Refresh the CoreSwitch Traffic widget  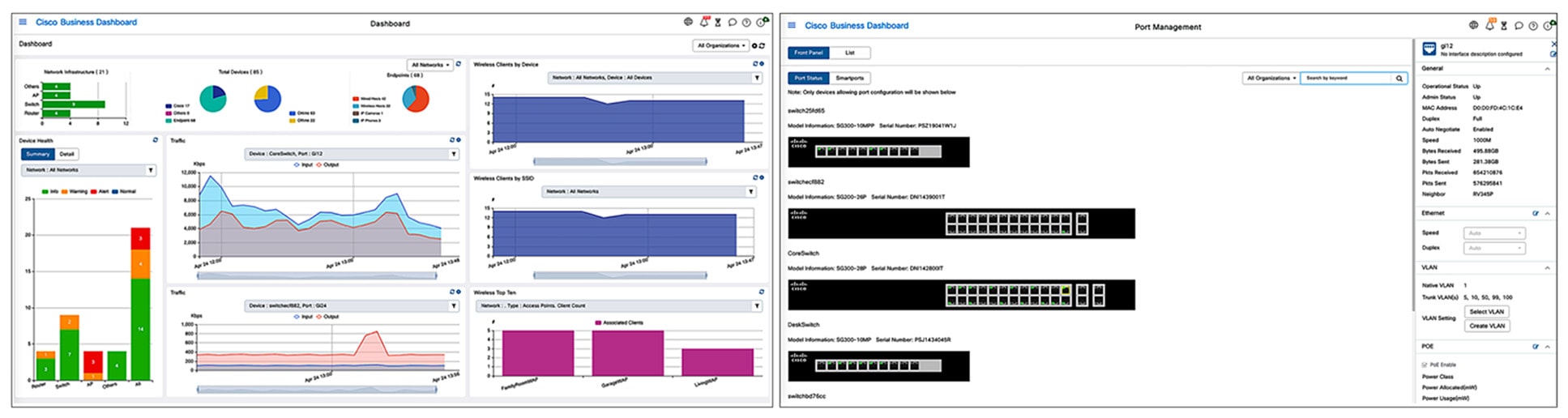[452, 140]
